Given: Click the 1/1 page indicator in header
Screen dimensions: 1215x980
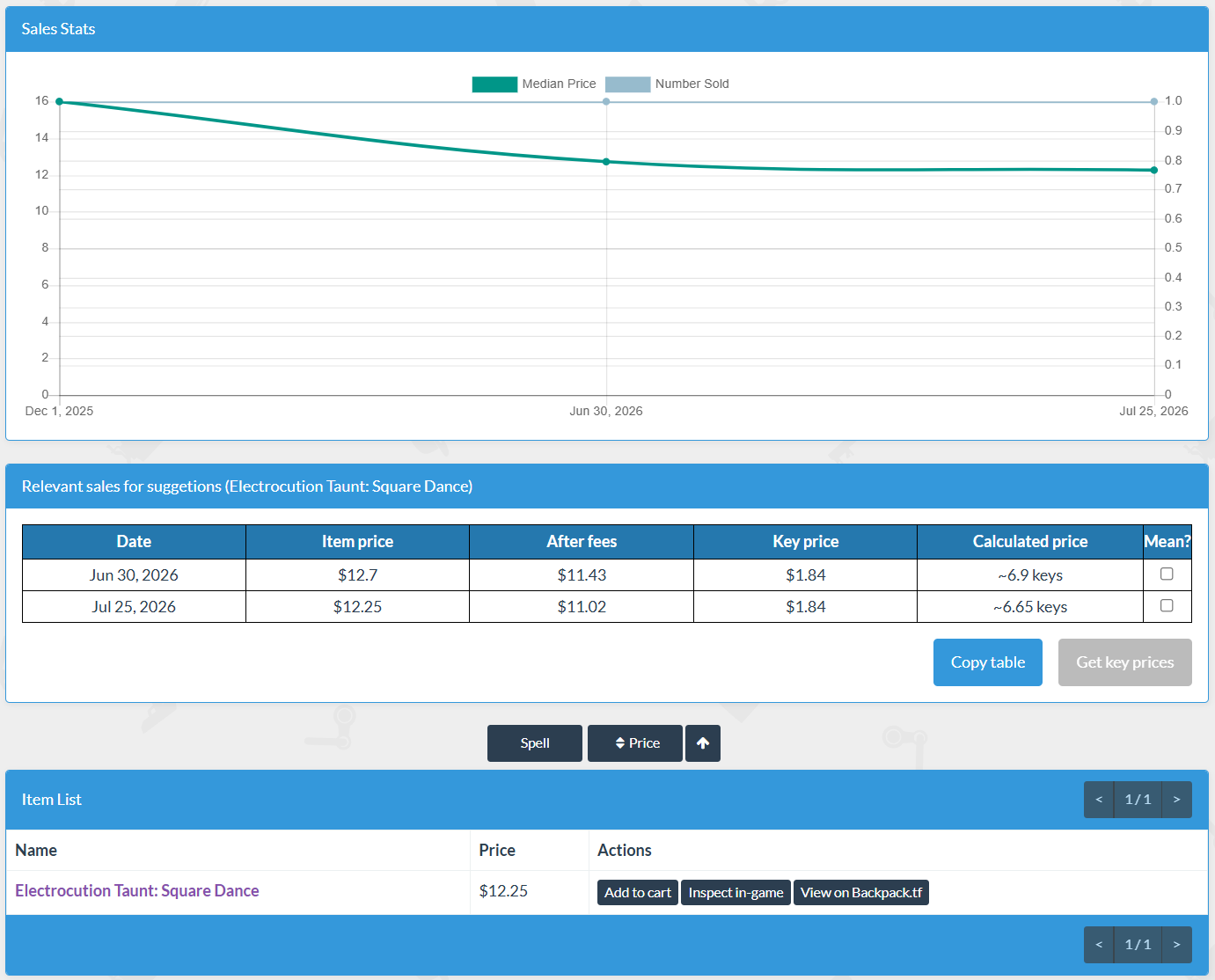Looking at the screenshot, I should [x=1138, y=800].
